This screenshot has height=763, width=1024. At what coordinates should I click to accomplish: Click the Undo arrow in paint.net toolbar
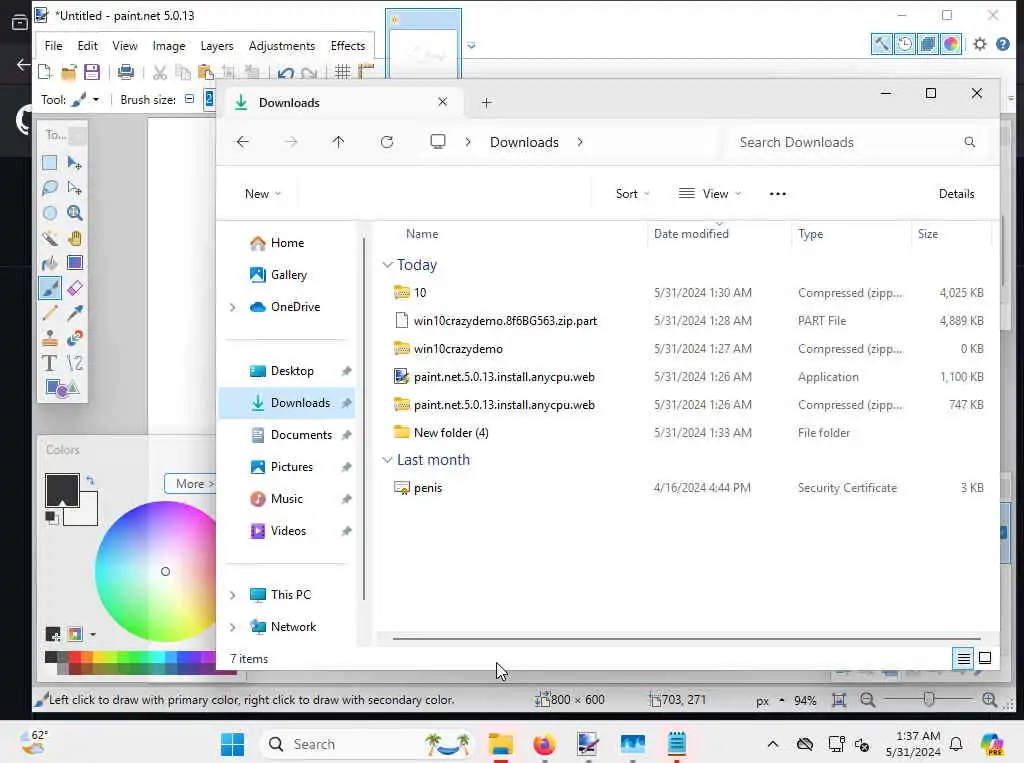(x=285, y=73)
